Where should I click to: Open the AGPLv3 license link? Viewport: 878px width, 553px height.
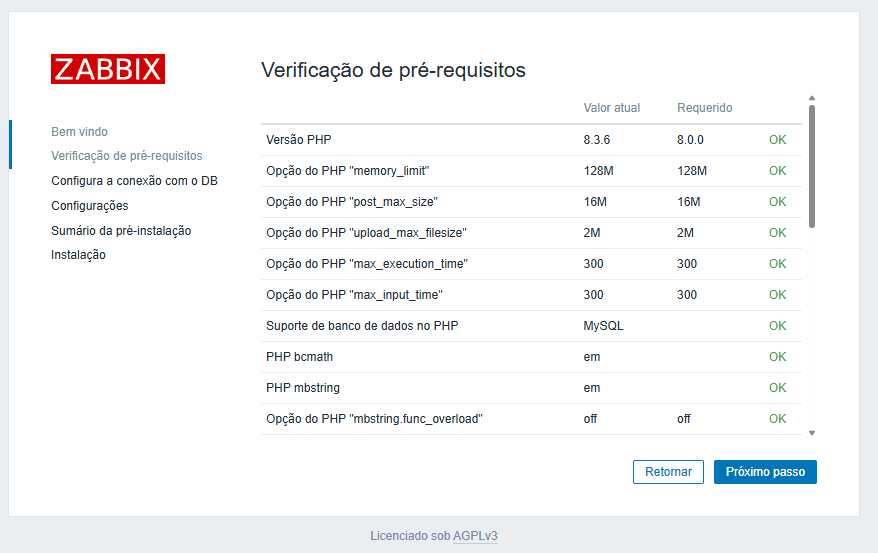tap(475, 536)
